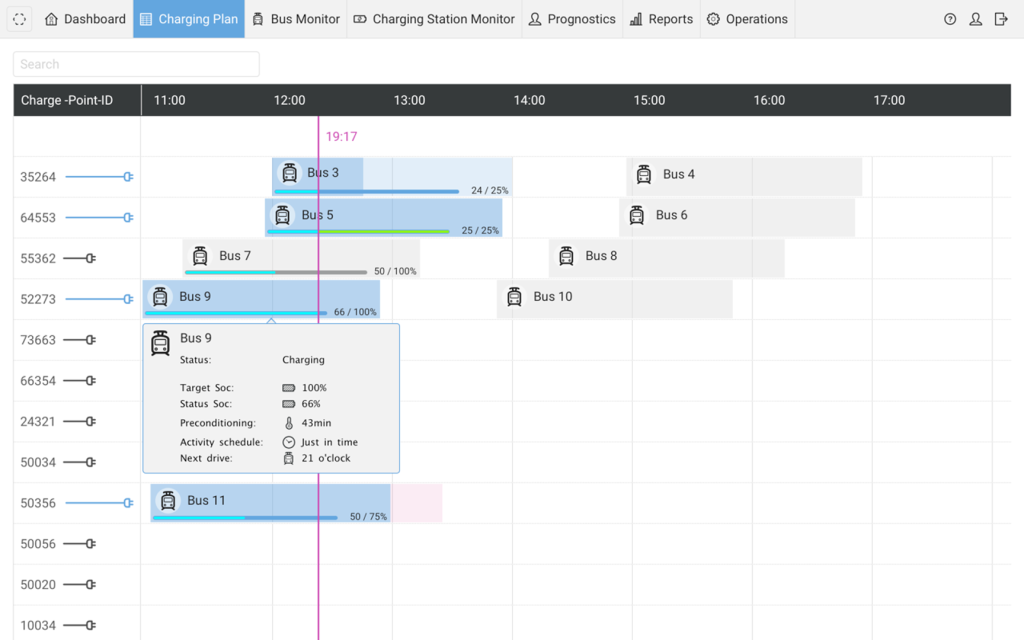This screenshot has height=640, width=1024.
Task: Click the logout icon
Action: [1001, 19]
